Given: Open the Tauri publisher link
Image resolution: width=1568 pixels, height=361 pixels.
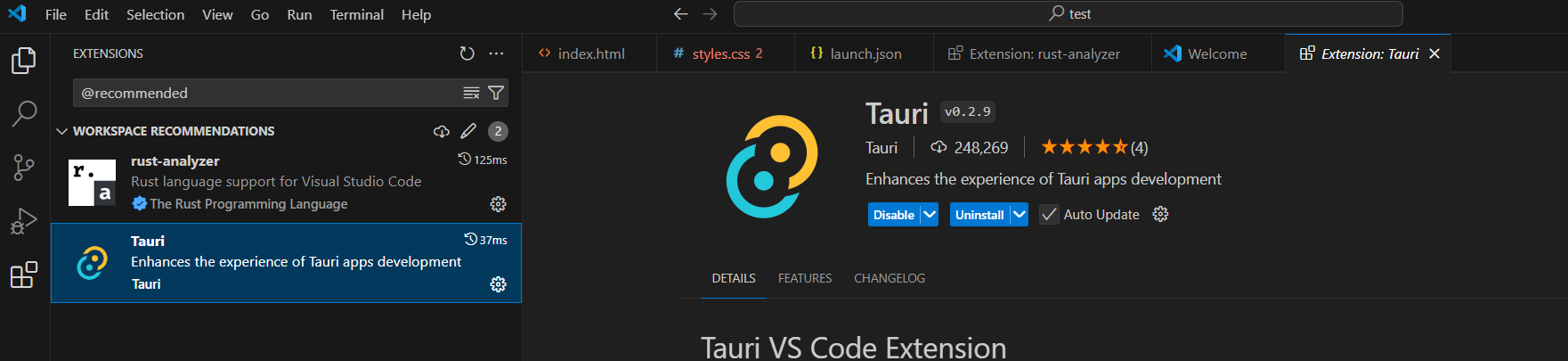Looking at the screenshot, I should coord(881,148).
